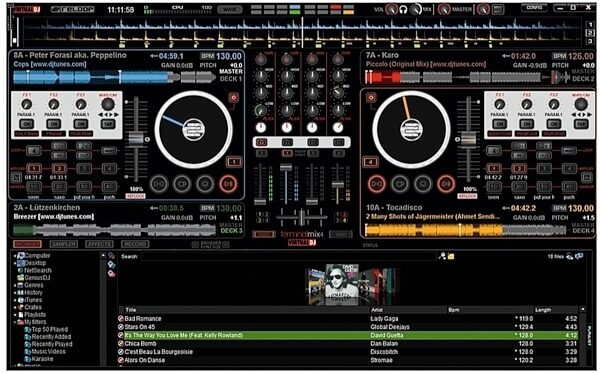600x373 pixels.
Task: Click the CUP button on right deck
Action: click(400, 184)
